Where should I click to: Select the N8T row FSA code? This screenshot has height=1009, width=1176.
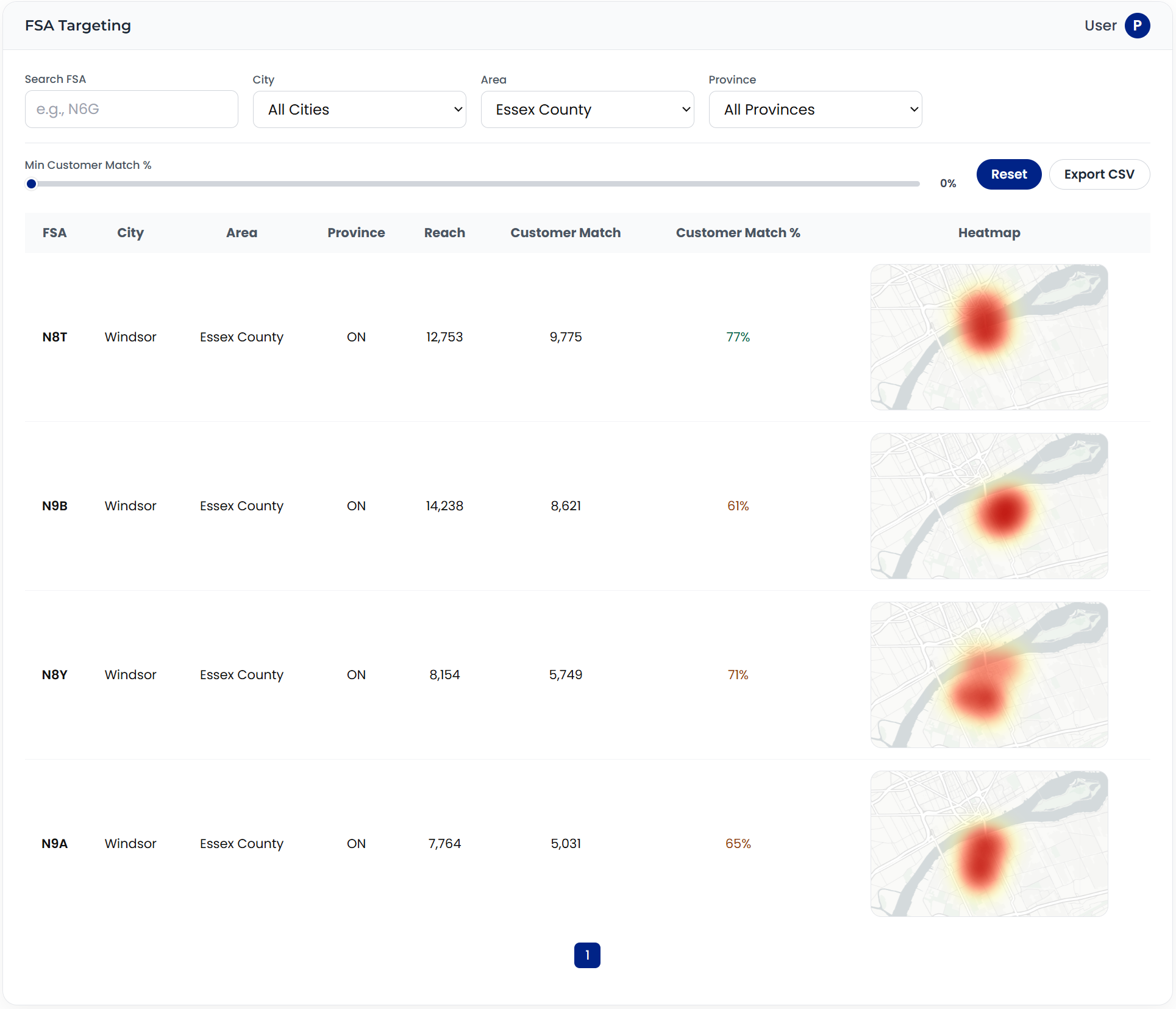54,337
